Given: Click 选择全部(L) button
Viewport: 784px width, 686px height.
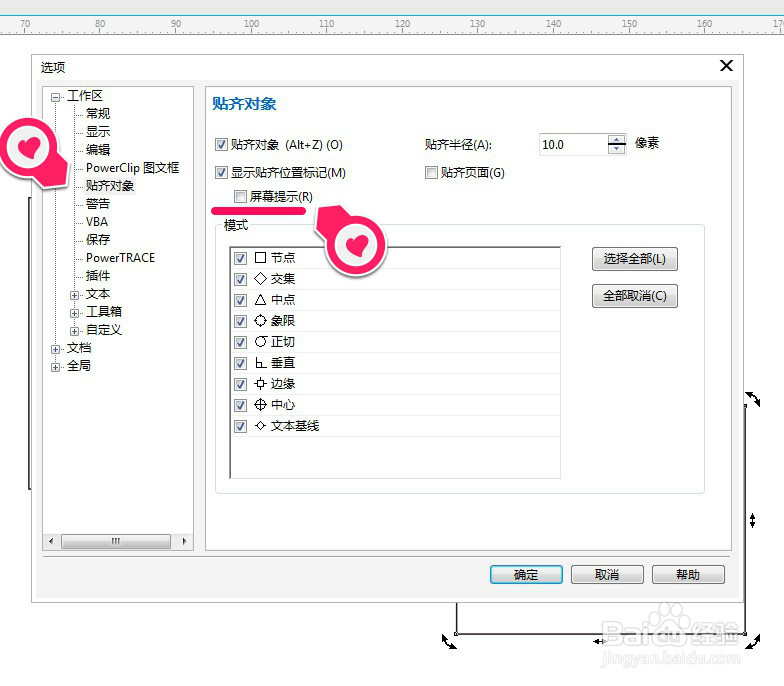Looking at the screenshot, I should click(634, 259).
